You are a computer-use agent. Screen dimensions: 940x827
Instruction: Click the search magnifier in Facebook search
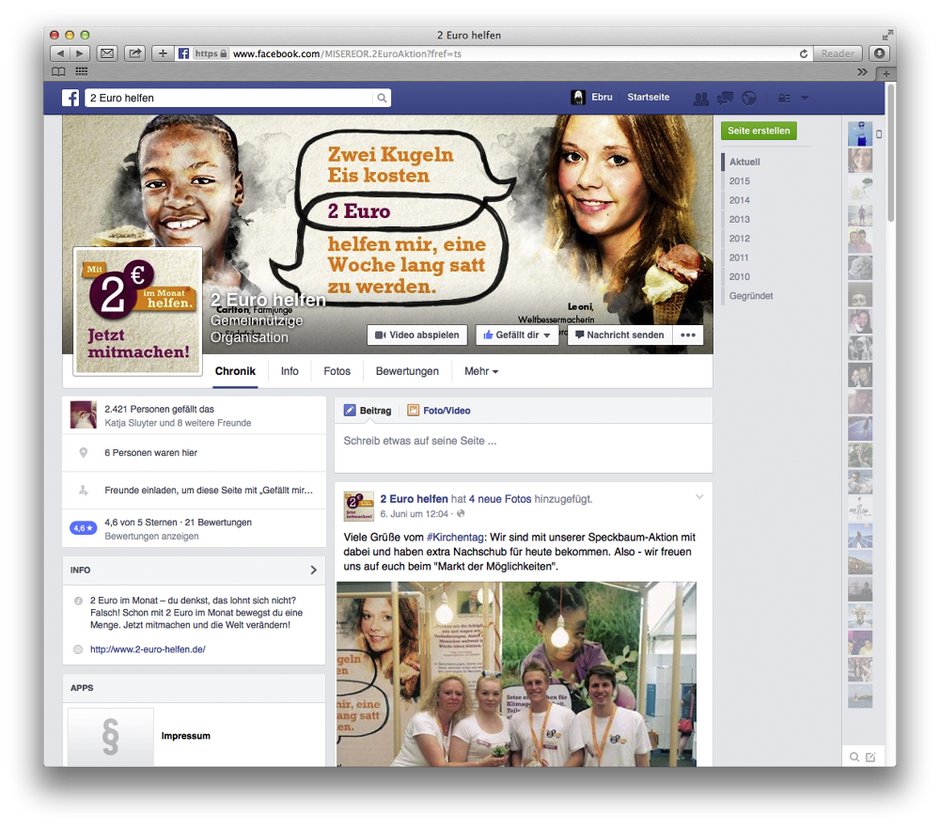[382, 98]
